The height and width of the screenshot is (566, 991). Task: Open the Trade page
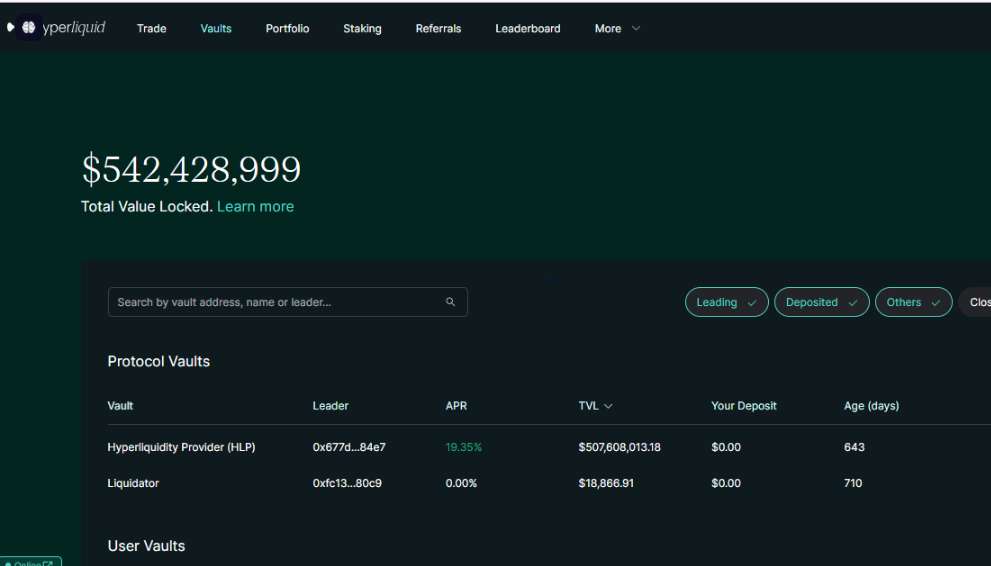tap(152, 28)
